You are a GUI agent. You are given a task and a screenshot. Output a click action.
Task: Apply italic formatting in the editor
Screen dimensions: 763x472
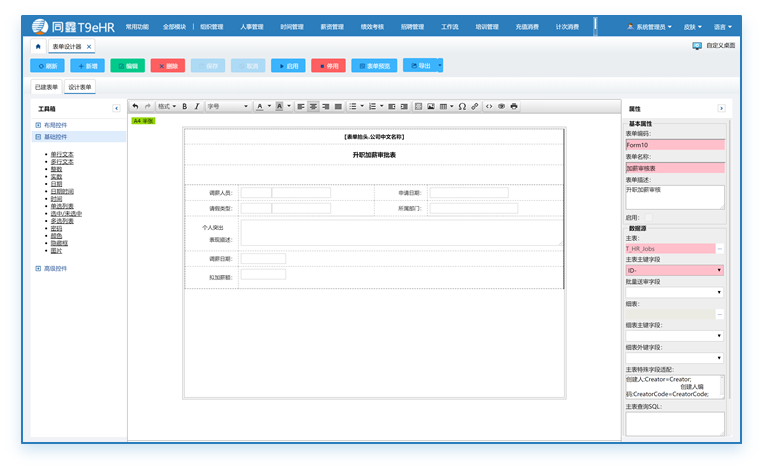click(197, 106)
